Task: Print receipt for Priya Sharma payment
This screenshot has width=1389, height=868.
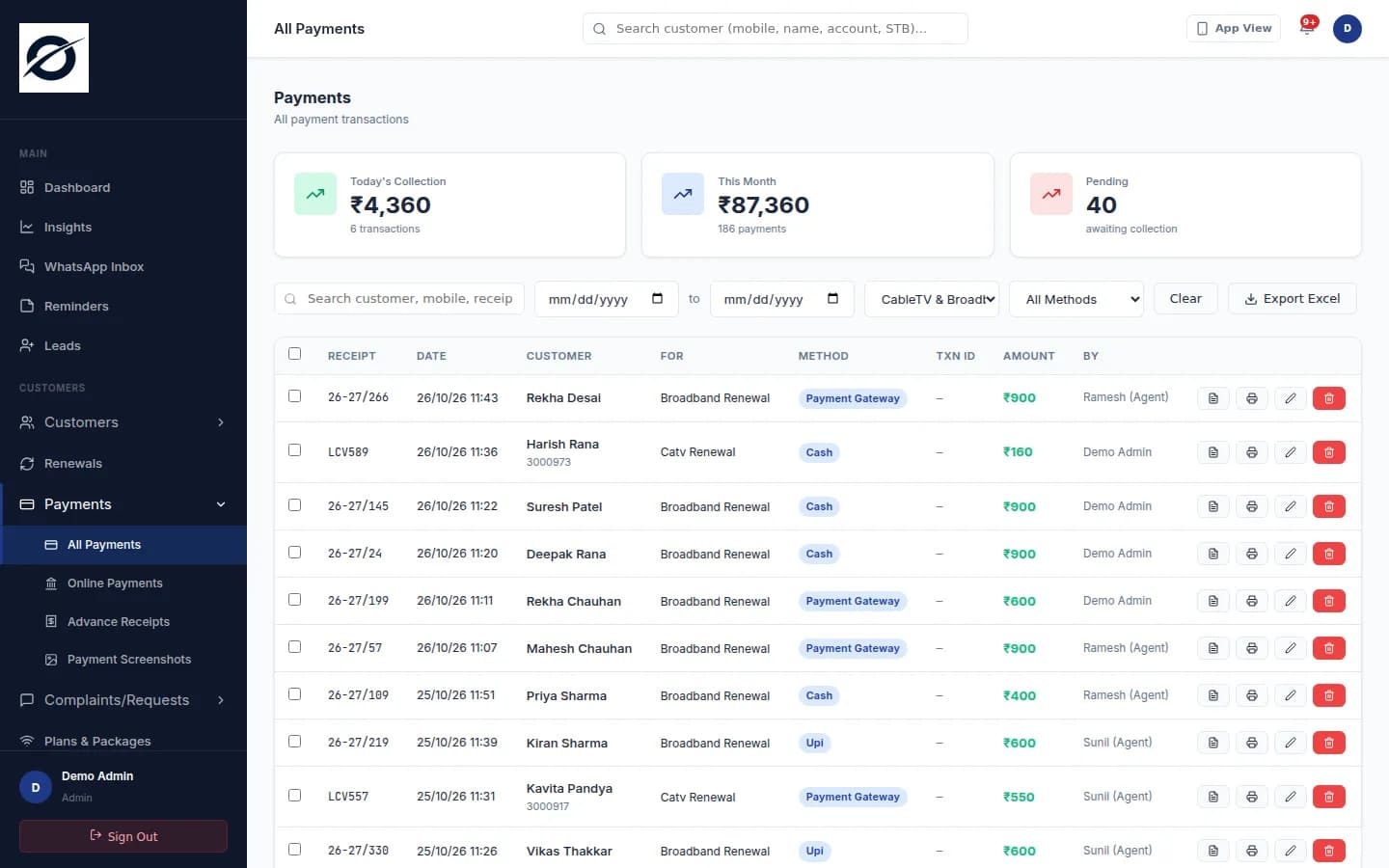Action: [1252, 695]
